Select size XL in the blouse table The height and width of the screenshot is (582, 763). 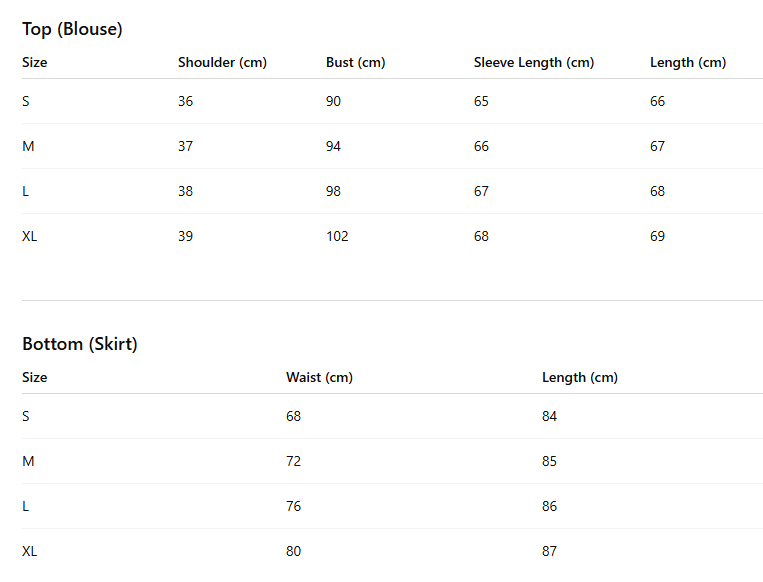click(x=30, y=236)
